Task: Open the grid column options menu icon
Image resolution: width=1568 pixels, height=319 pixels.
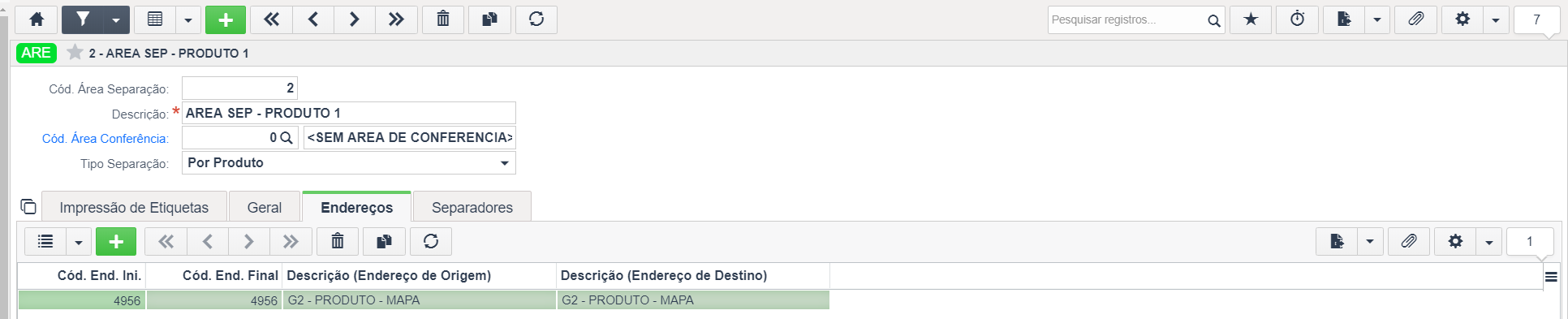Action: 1551,277
